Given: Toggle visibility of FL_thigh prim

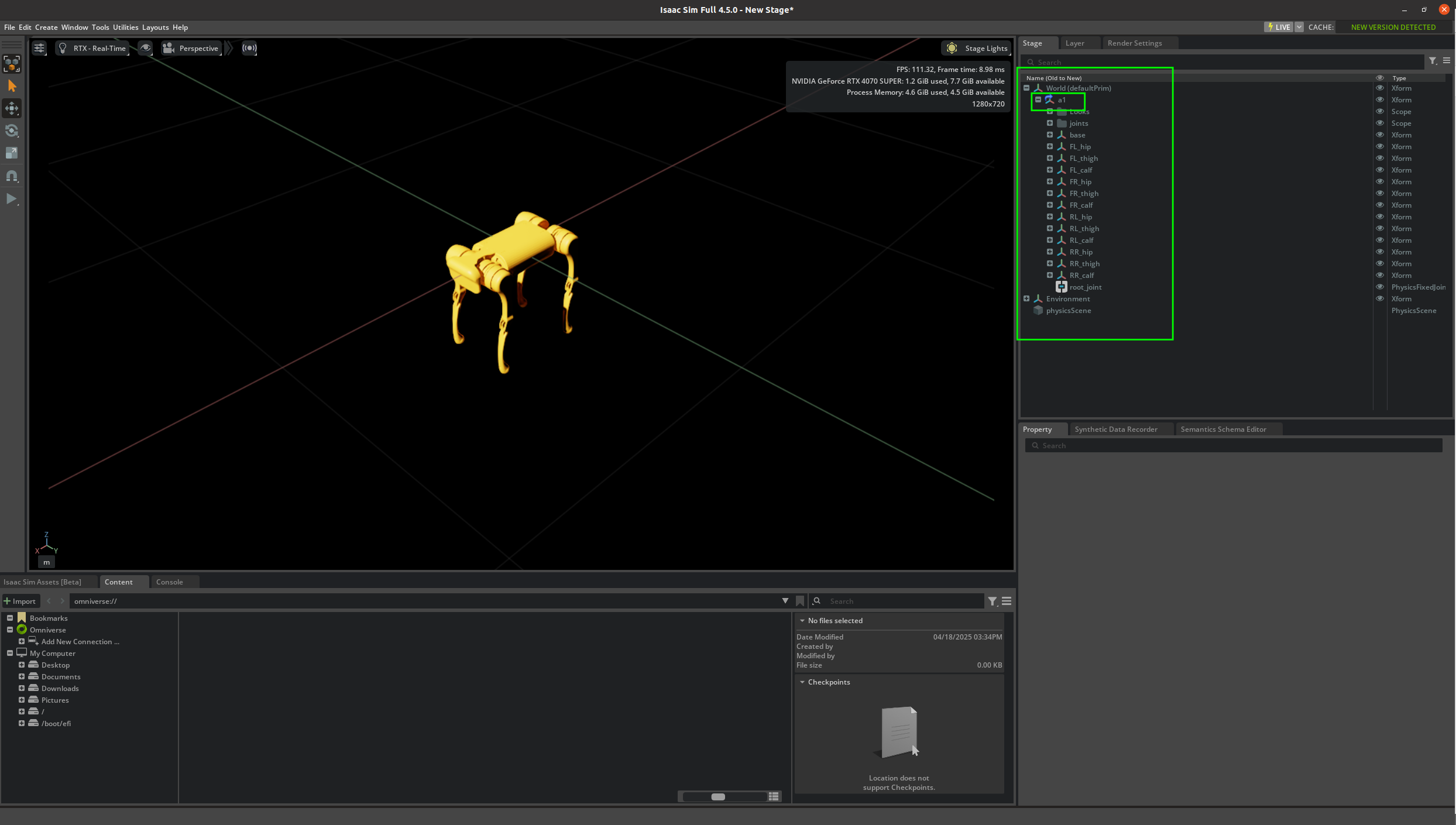Looking at the screenshot, I should pos(1380,159).
